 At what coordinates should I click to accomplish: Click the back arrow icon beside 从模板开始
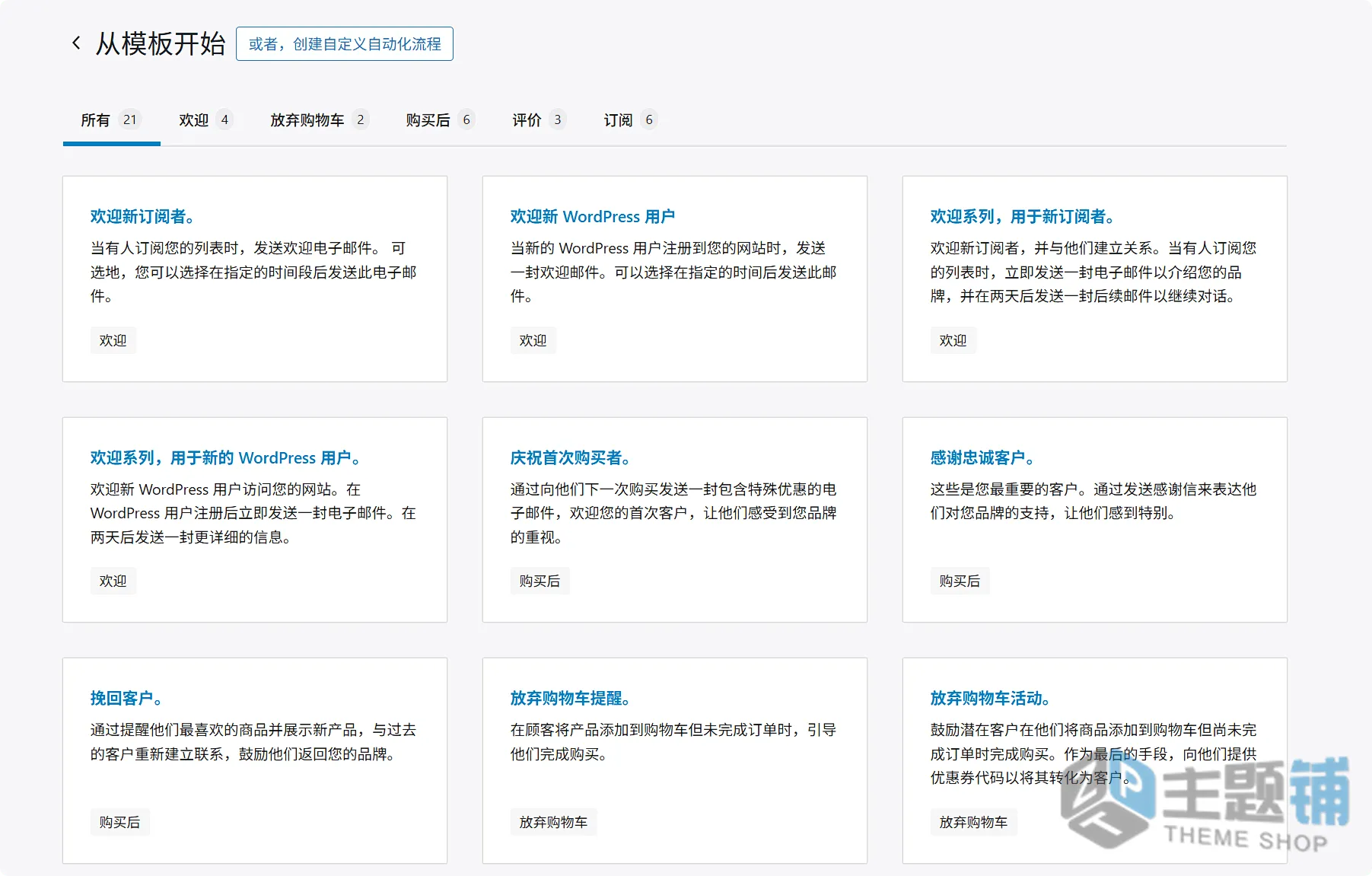point(76,43)
